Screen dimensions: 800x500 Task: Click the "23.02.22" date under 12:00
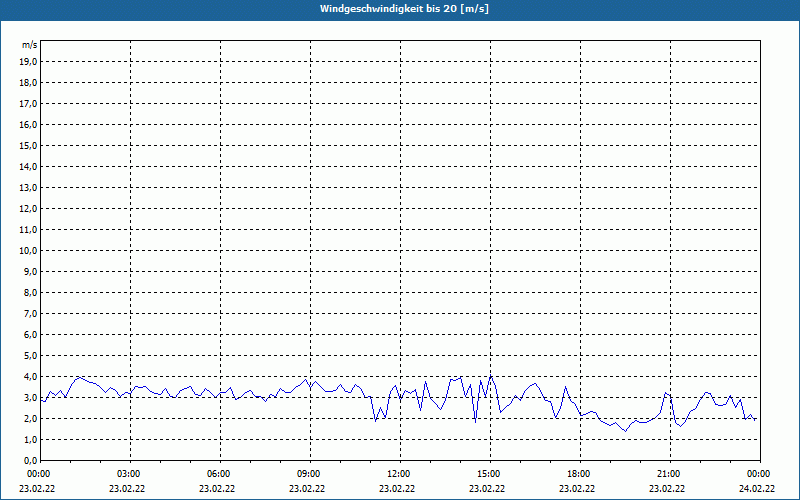tap(397, 488)
